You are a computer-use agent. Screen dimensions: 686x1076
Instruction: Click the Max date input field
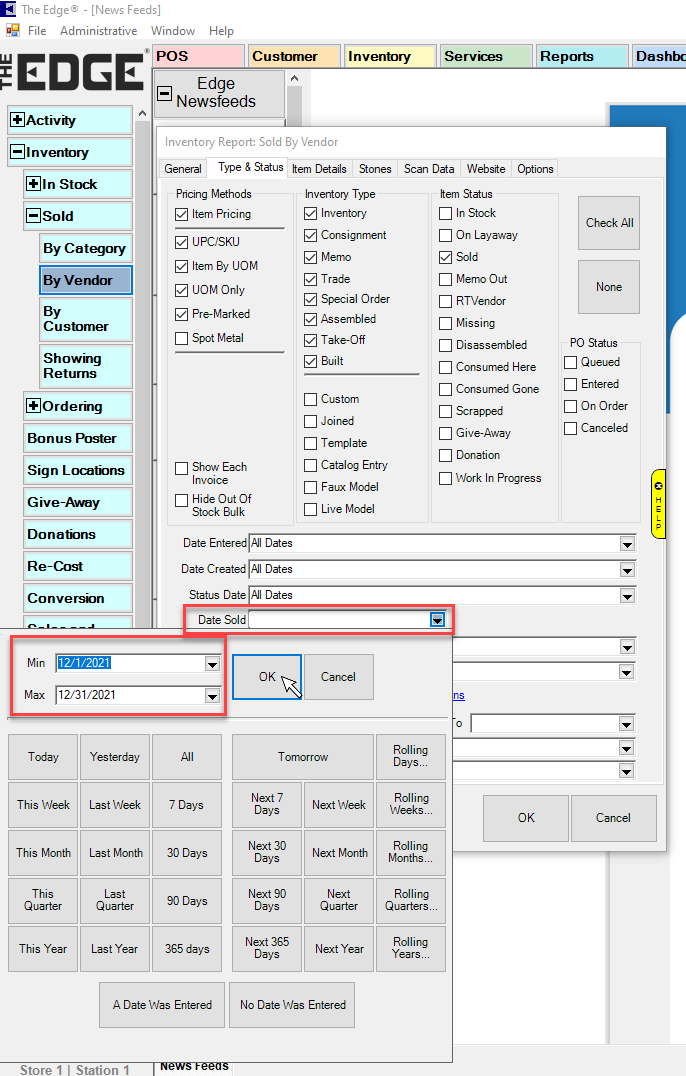click(x=130, y=696)
